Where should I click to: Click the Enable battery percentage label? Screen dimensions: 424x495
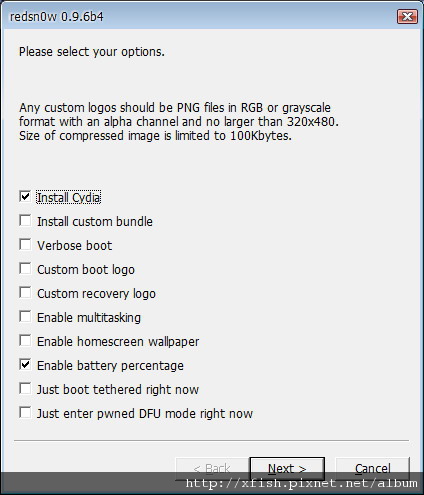pos(110,366)
